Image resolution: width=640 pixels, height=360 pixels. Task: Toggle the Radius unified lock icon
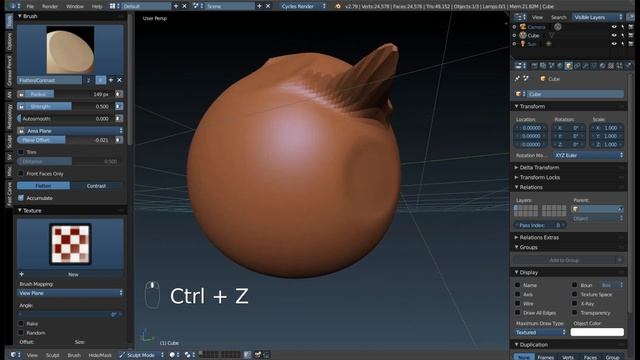(x=21, y=94)
